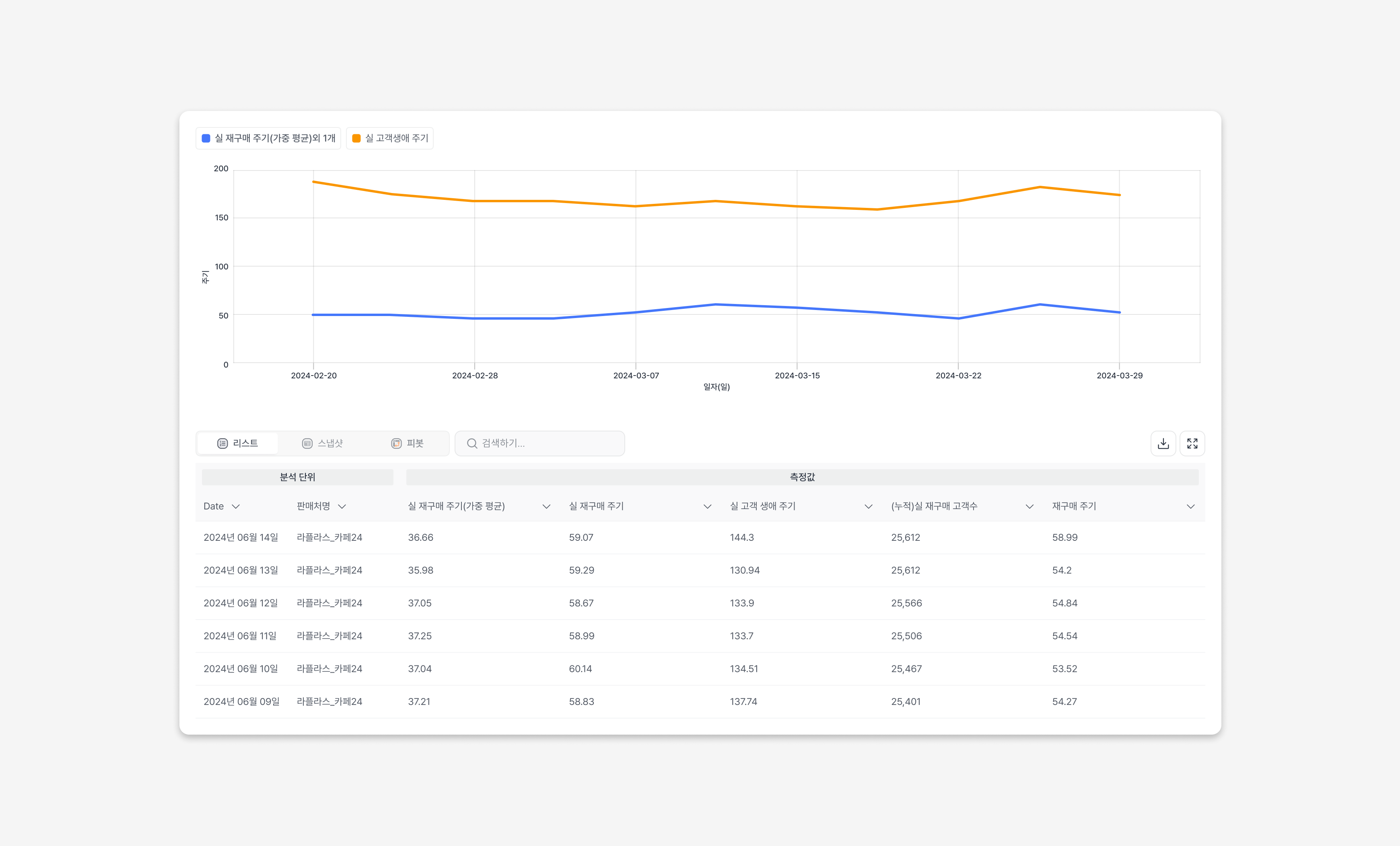Click the list icon on 리스트 tab

[x=222, y=444]
